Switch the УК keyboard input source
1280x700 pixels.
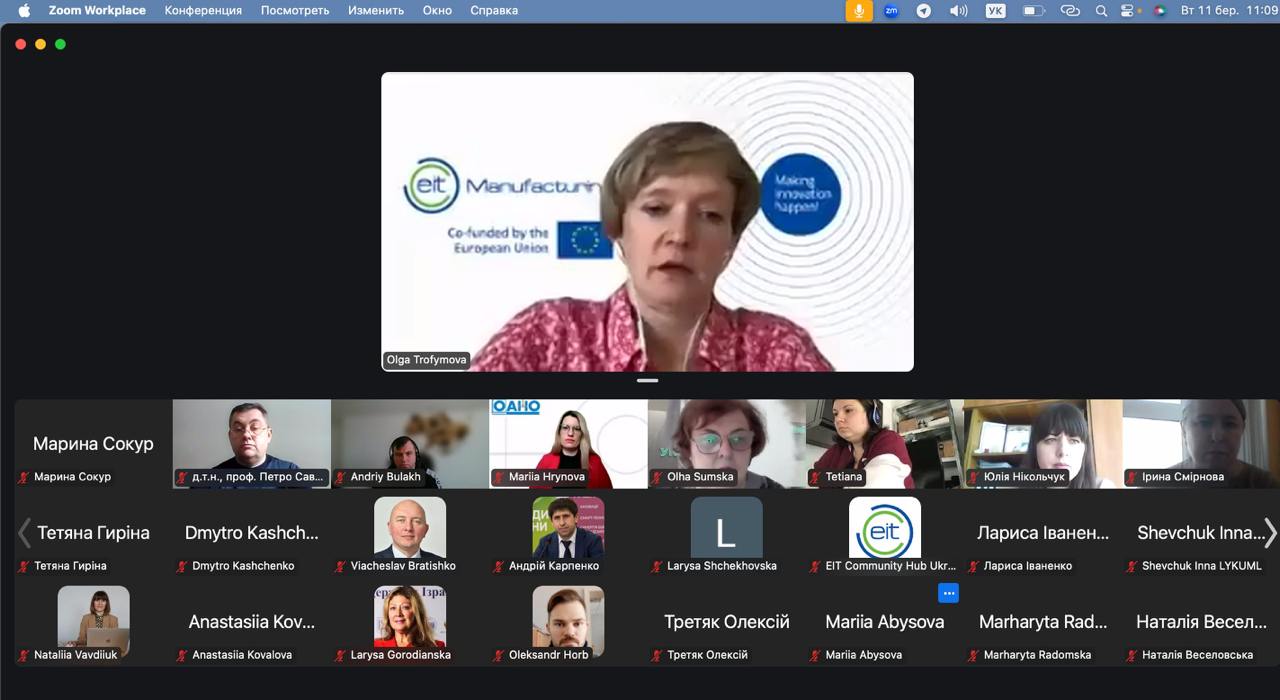[995, 10]
